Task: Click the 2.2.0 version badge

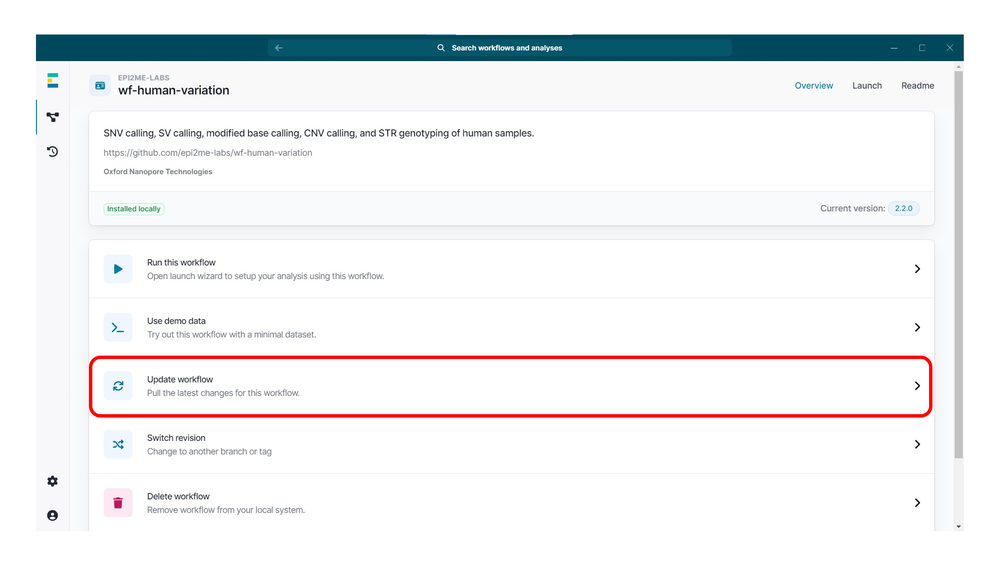Action: click(903, 209)
